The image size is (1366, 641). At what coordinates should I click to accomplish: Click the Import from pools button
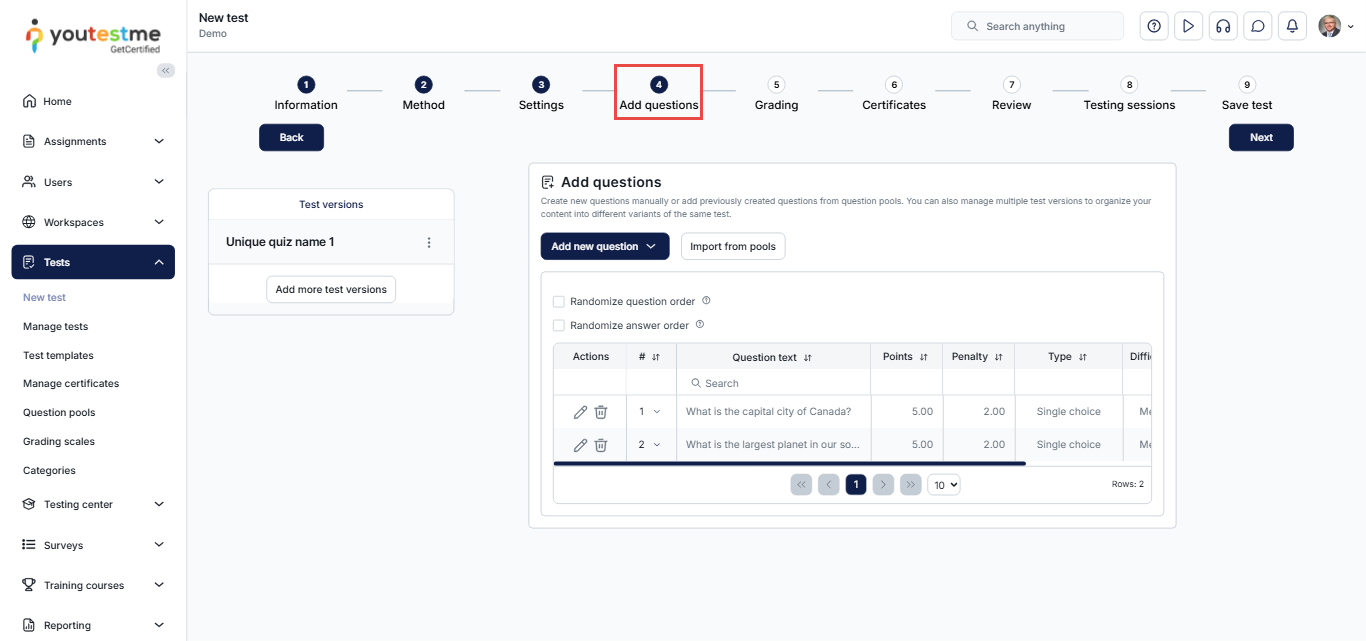tap(732, 246)
